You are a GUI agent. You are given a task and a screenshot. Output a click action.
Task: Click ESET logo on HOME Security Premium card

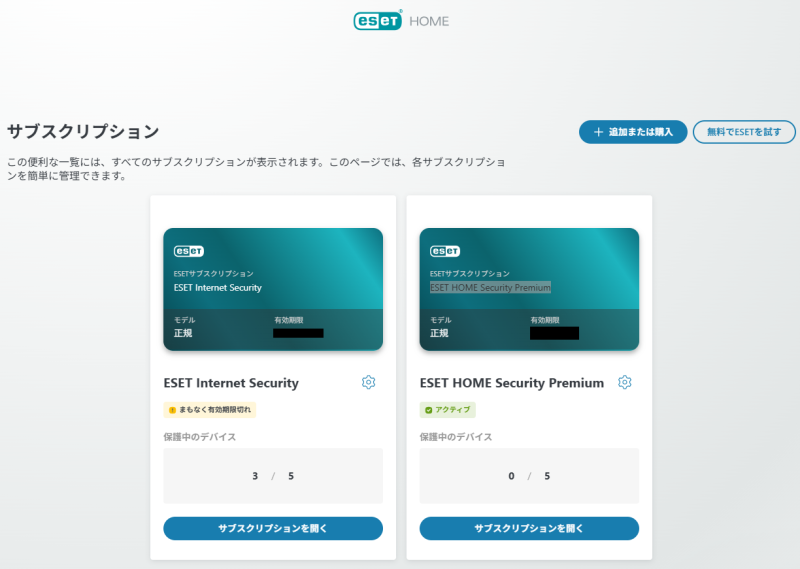(445, 251)
